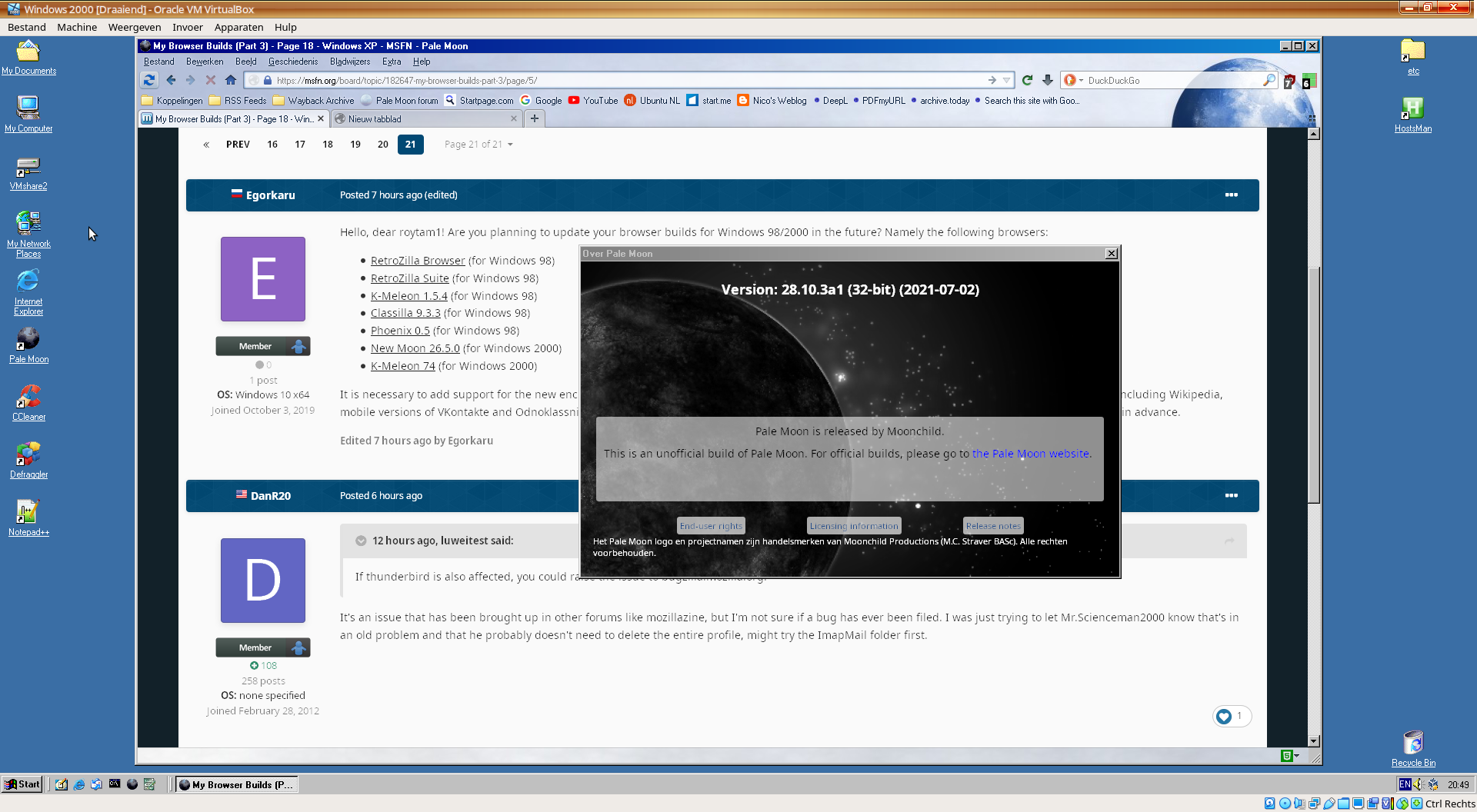Go forward one page in Pale Moon
The image size is (1477, 812).
(x=191, y=80)
